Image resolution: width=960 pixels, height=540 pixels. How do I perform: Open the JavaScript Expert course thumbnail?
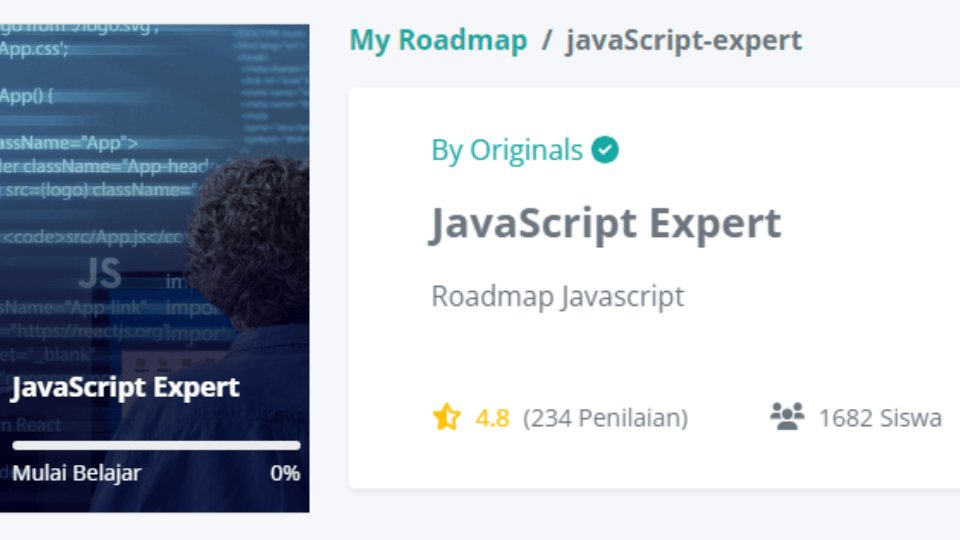pos(154,268)
